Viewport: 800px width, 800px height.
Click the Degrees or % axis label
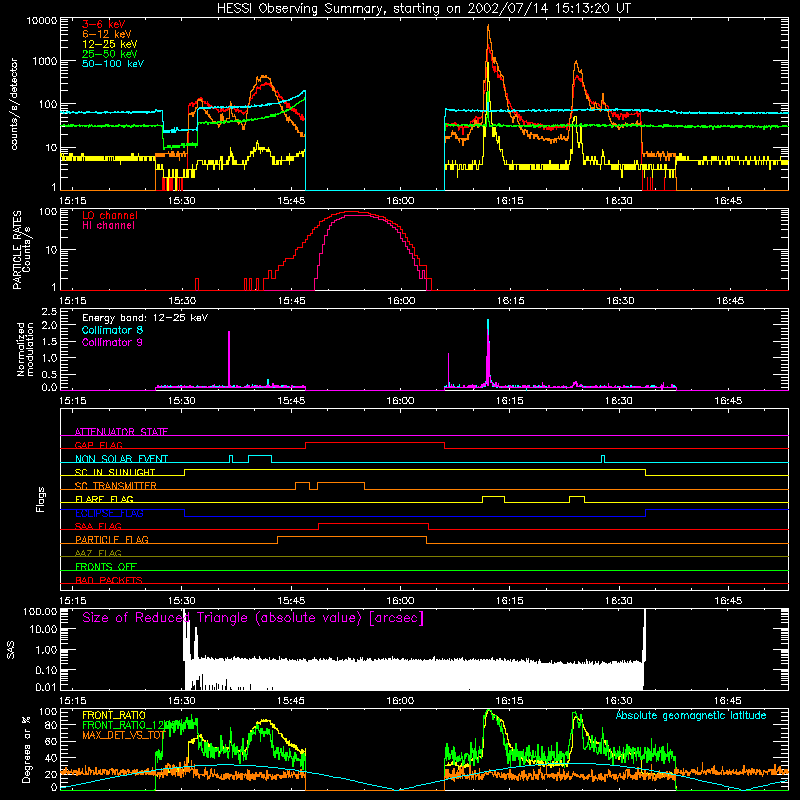point(26,750)
